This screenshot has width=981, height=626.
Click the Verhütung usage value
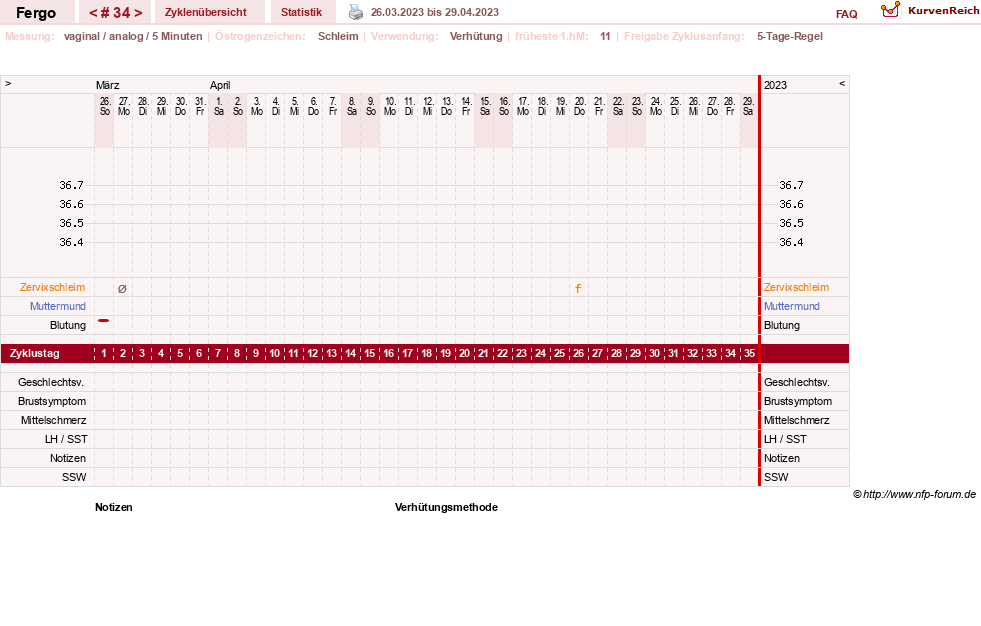476,36
